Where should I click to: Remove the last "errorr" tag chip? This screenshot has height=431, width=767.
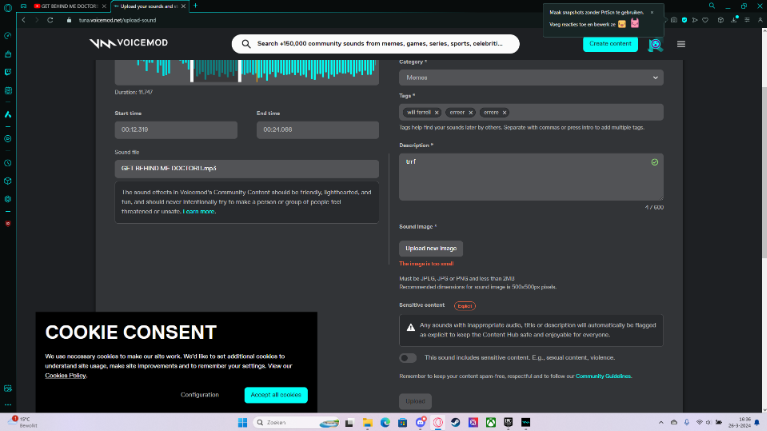pyautogui.click(x=505, y=113)
